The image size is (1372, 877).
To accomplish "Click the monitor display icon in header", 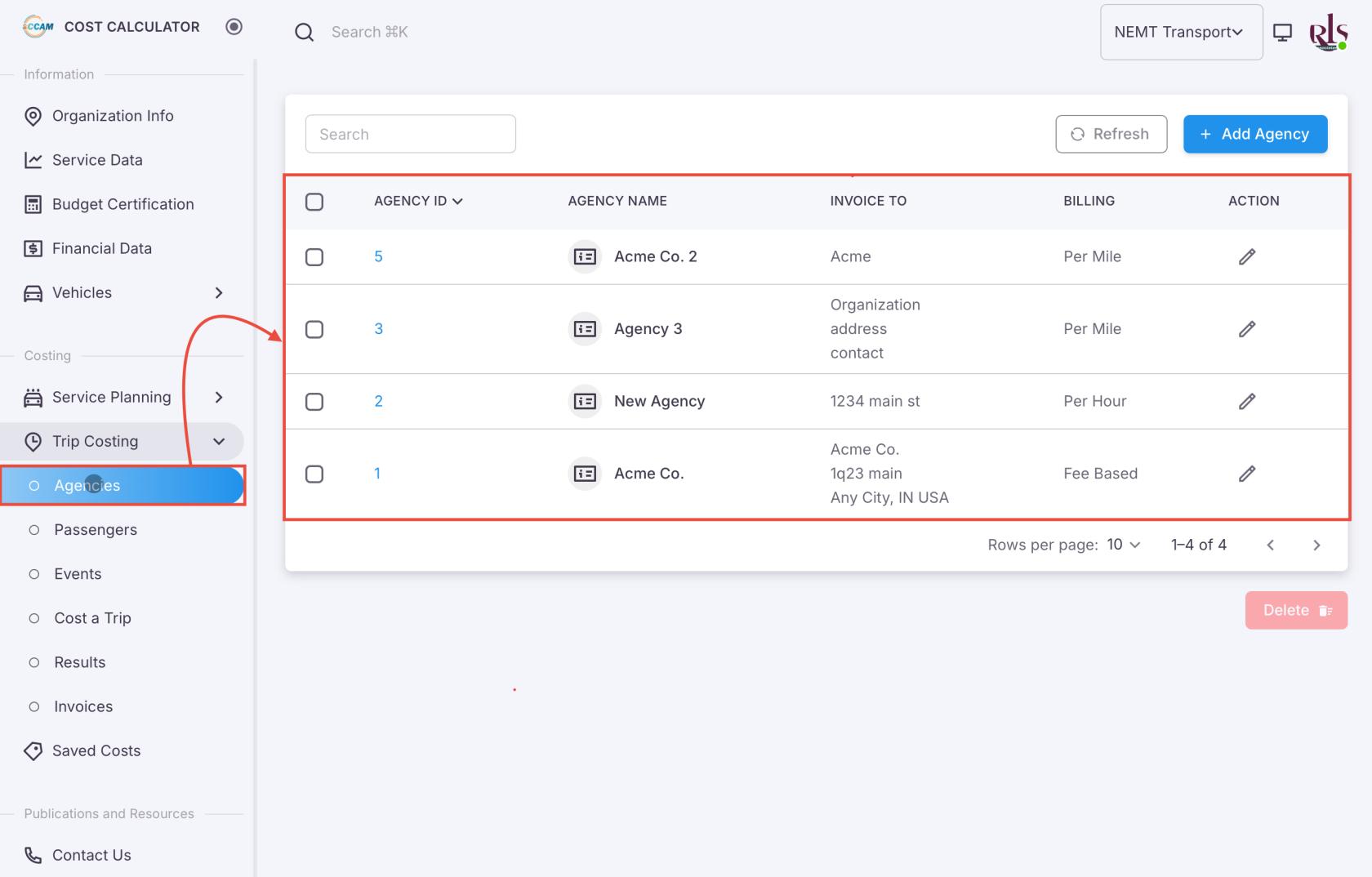I will click(1282, 33).
